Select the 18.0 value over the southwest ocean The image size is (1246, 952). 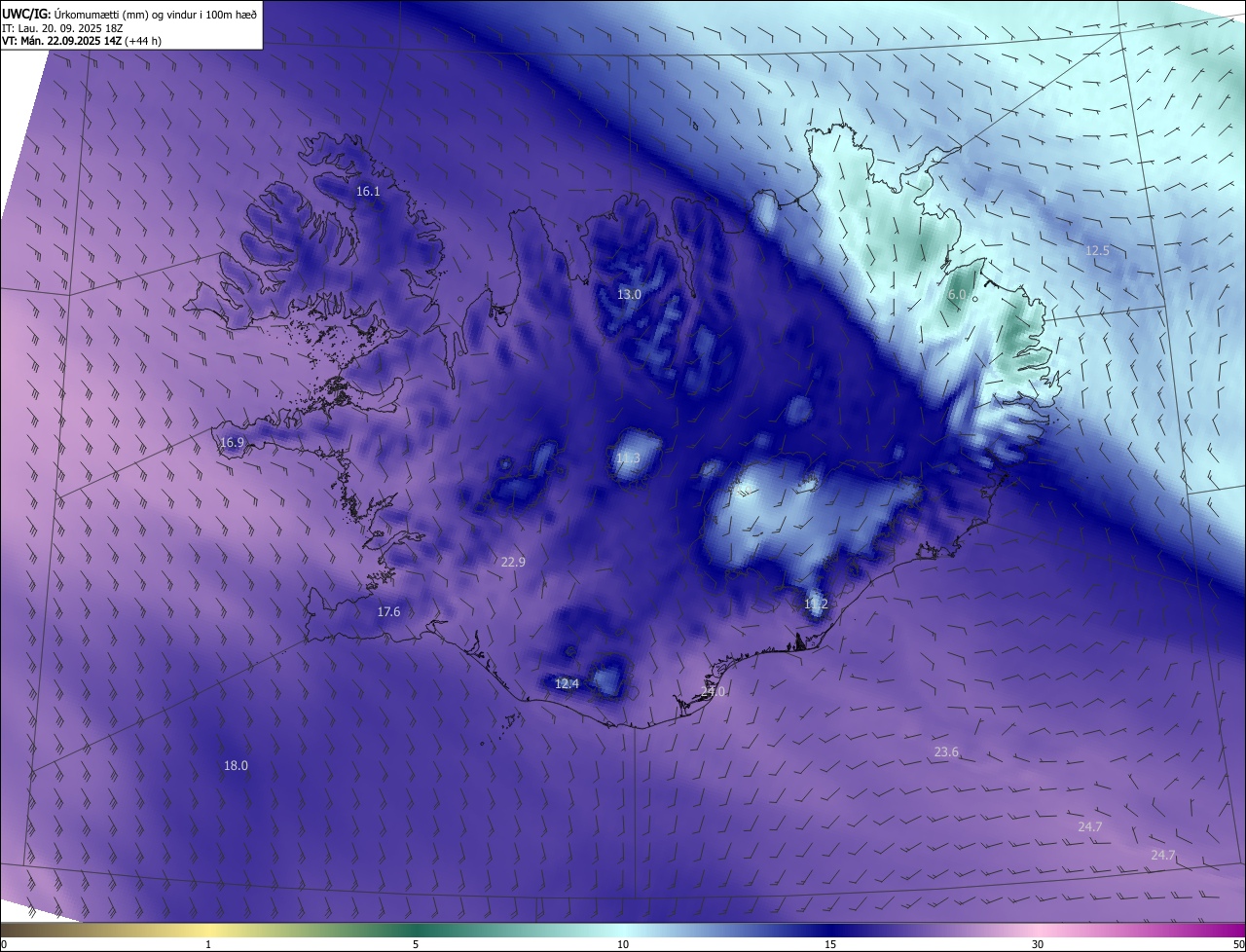point(236,766)
